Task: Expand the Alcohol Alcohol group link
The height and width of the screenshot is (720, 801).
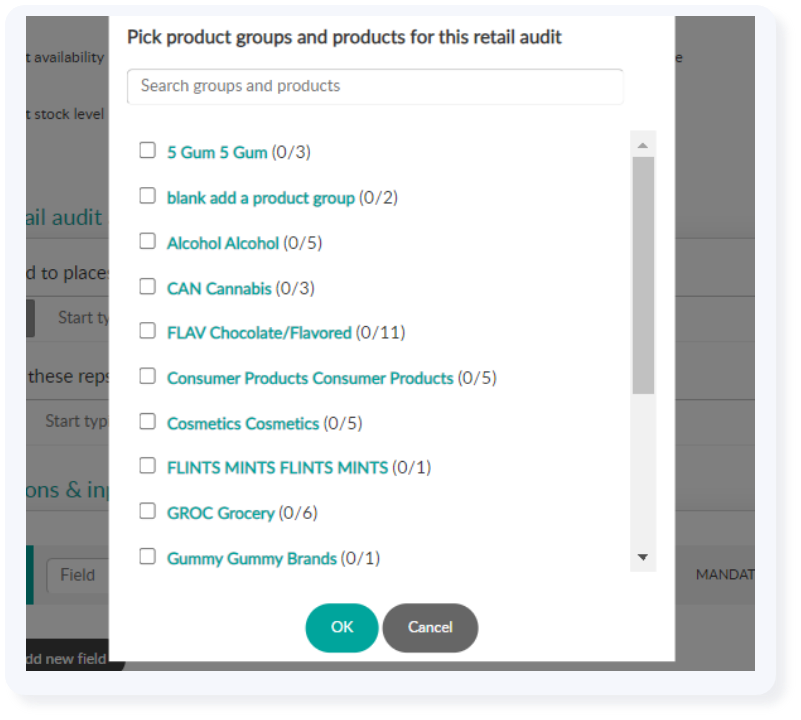Action: (223, 243)
